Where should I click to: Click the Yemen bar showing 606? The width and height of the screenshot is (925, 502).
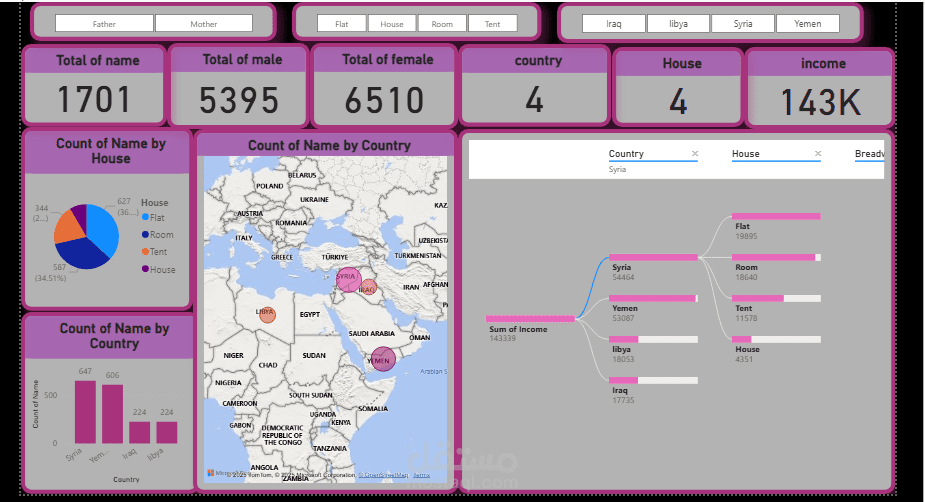tap(112, 414)
